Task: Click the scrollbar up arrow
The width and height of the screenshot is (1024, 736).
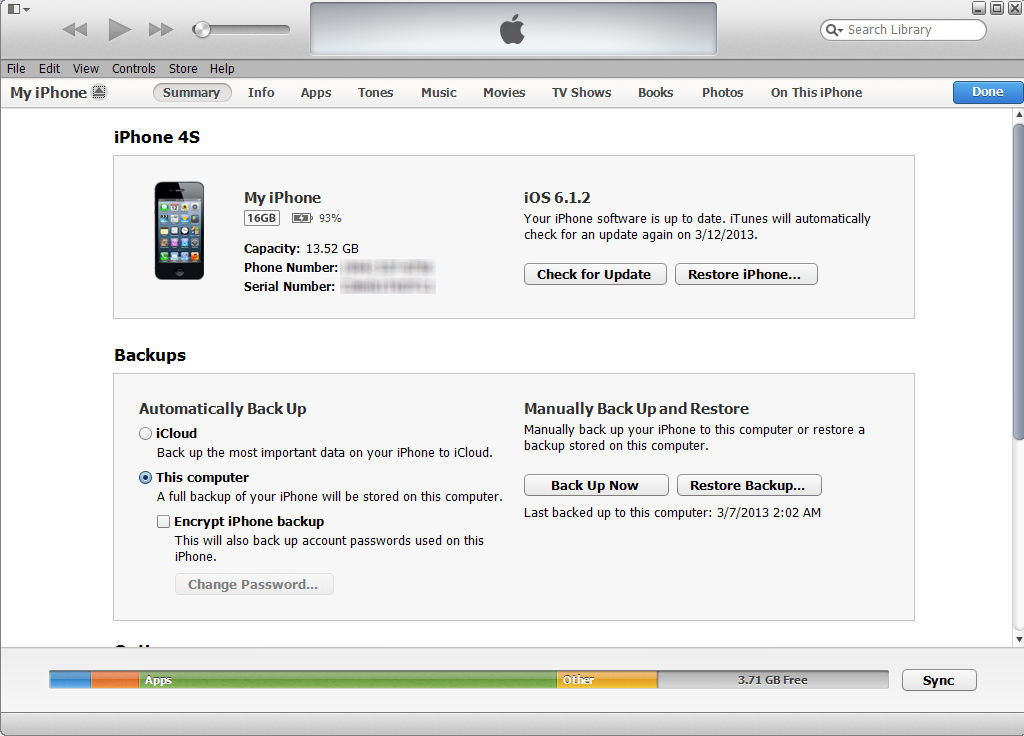Action: [1018, 115]
